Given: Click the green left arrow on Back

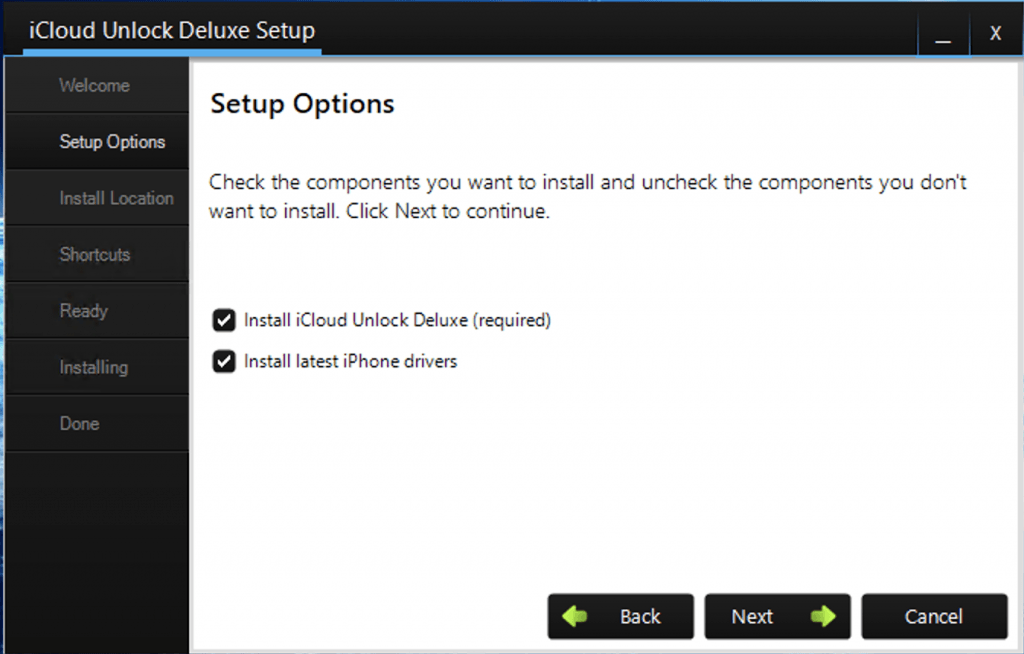Looking at the screenshot, I should point(575,615).
